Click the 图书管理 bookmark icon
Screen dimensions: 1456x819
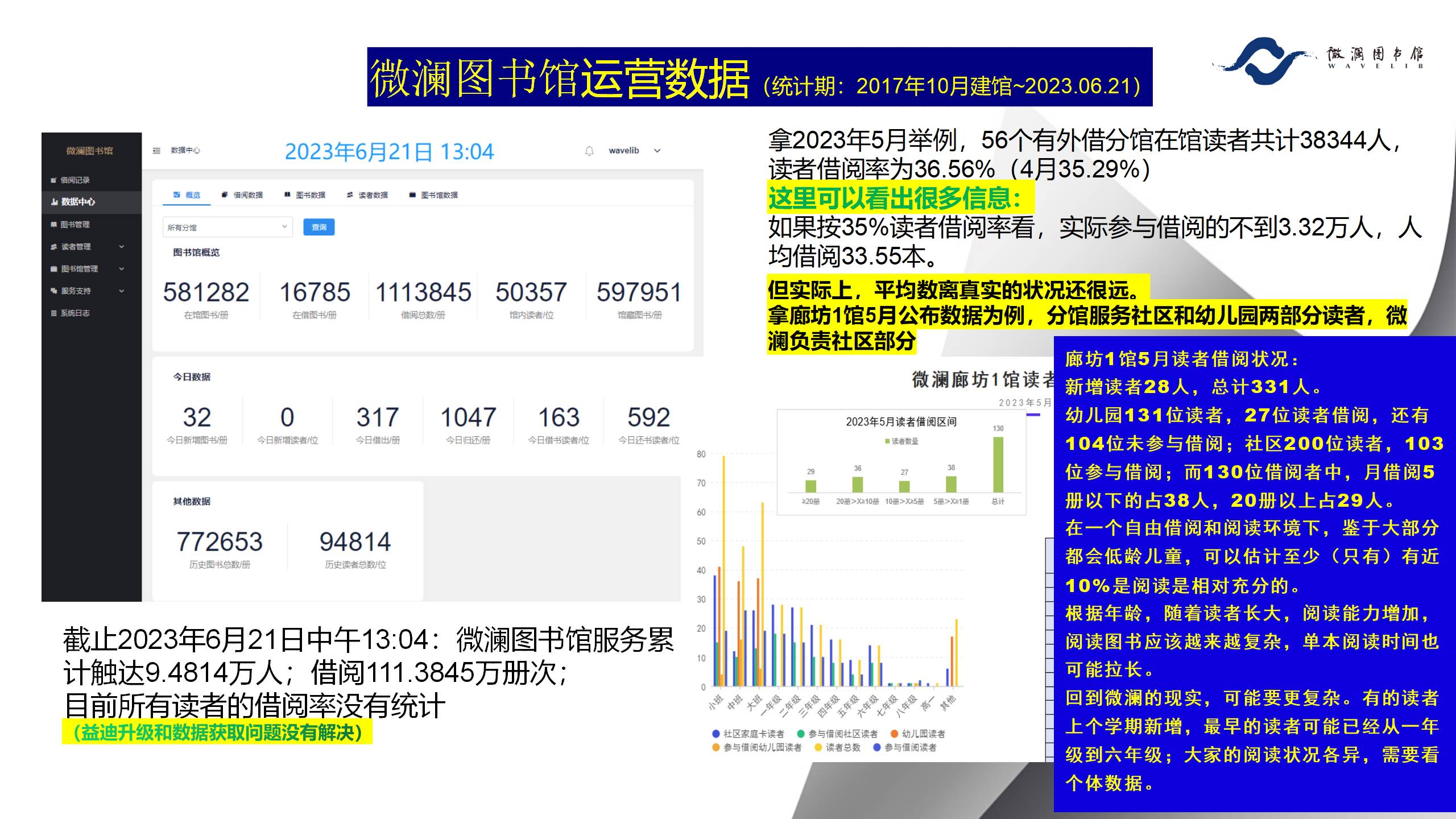pos(53,225)
